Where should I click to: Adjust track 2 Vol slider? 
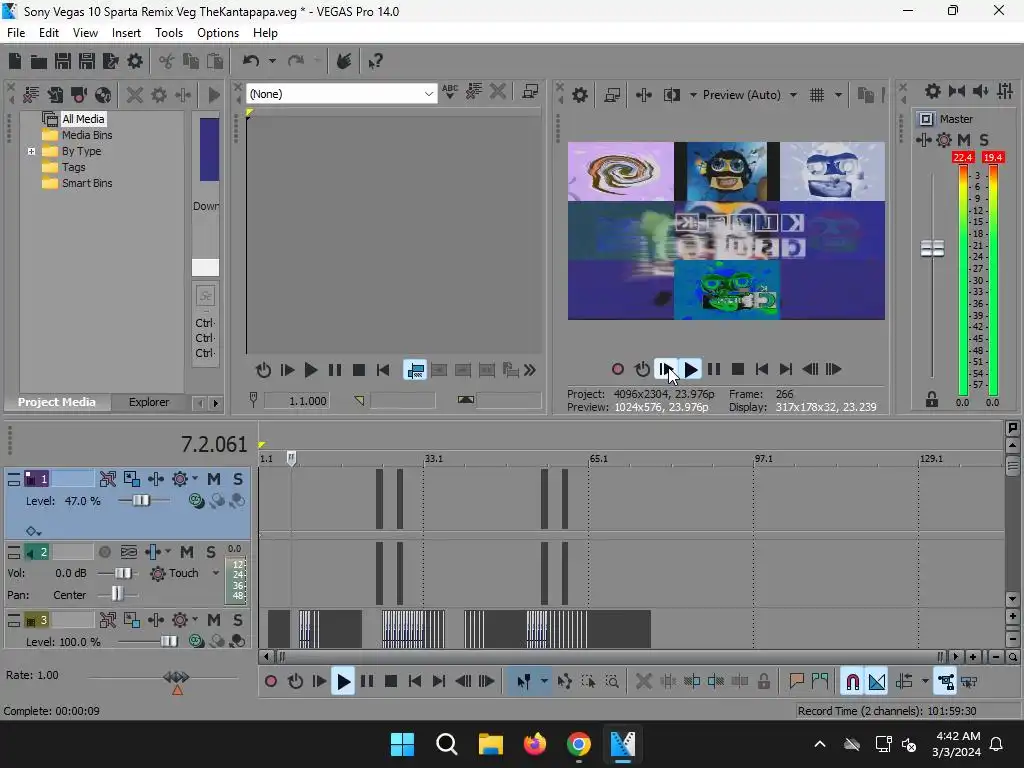coord(123,573)
